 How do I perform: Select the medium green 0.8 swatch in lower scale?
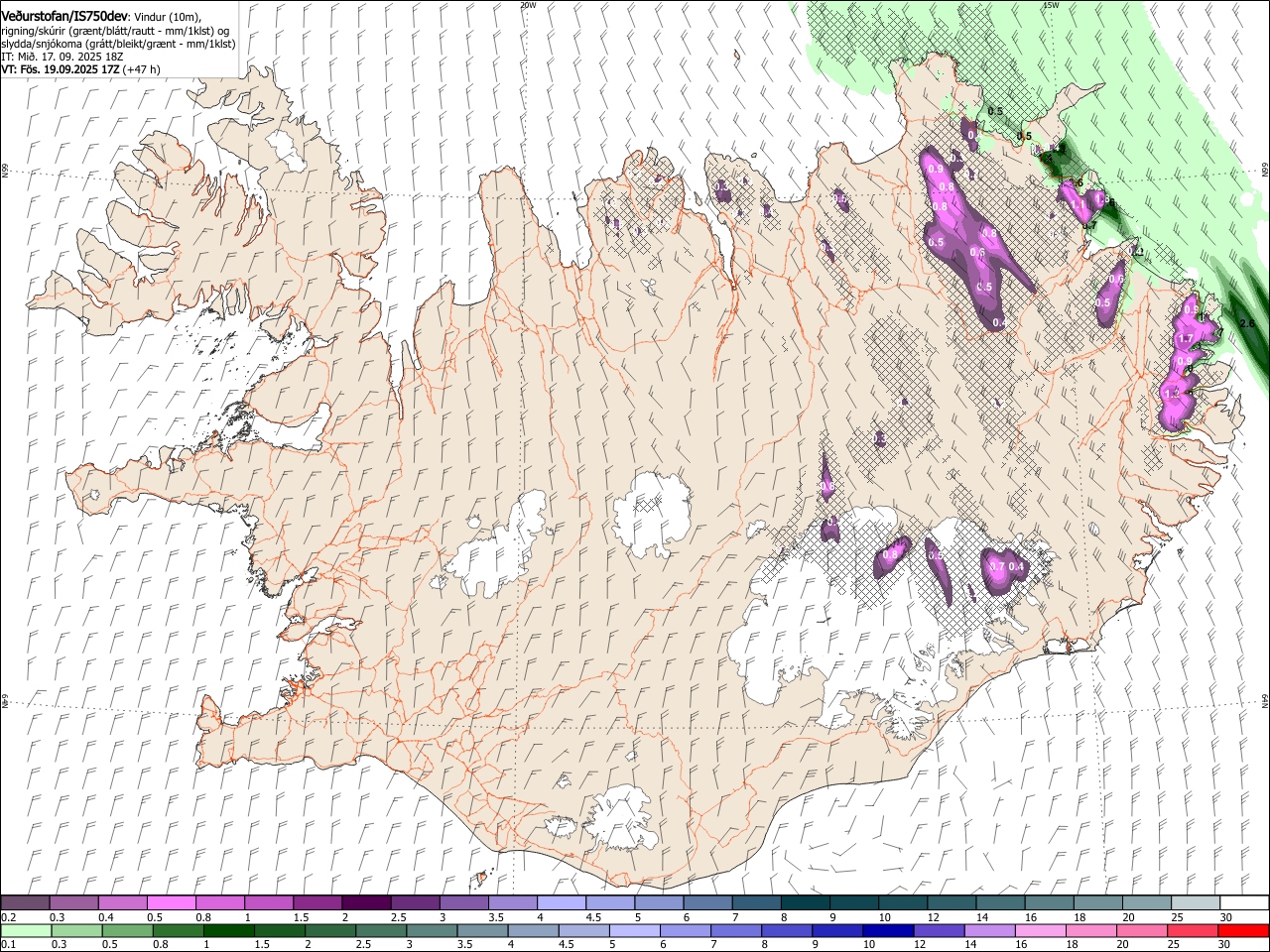179,931
